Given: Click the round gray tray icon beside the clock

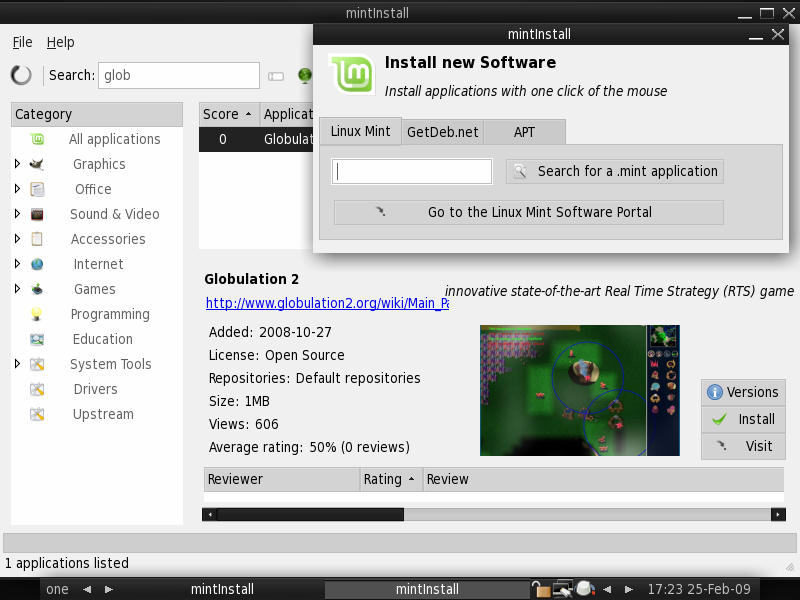Looking at the screenshot, I should (585, 588).
